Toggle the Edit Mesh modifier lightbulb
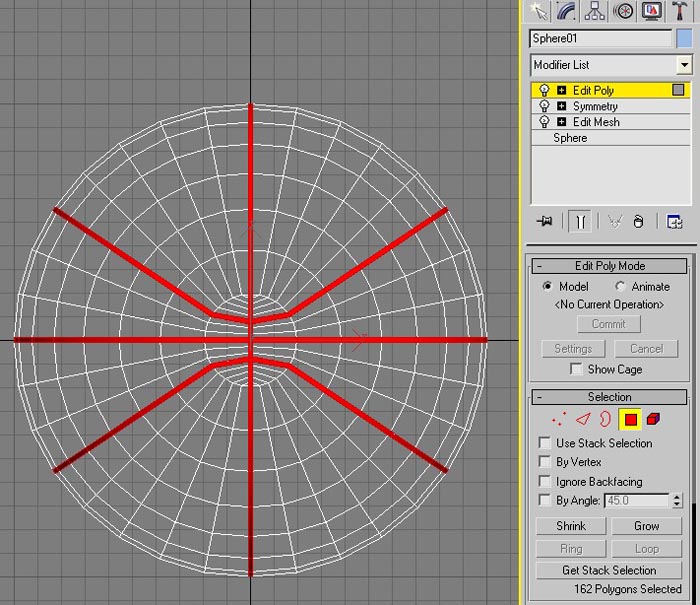 coord(544,122)
